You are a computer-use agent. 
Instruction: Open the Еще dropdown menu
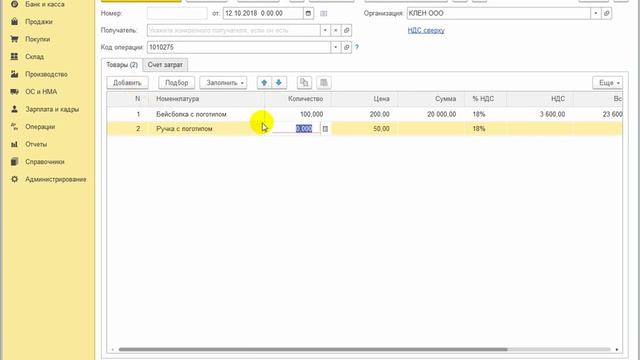(608, 83)
